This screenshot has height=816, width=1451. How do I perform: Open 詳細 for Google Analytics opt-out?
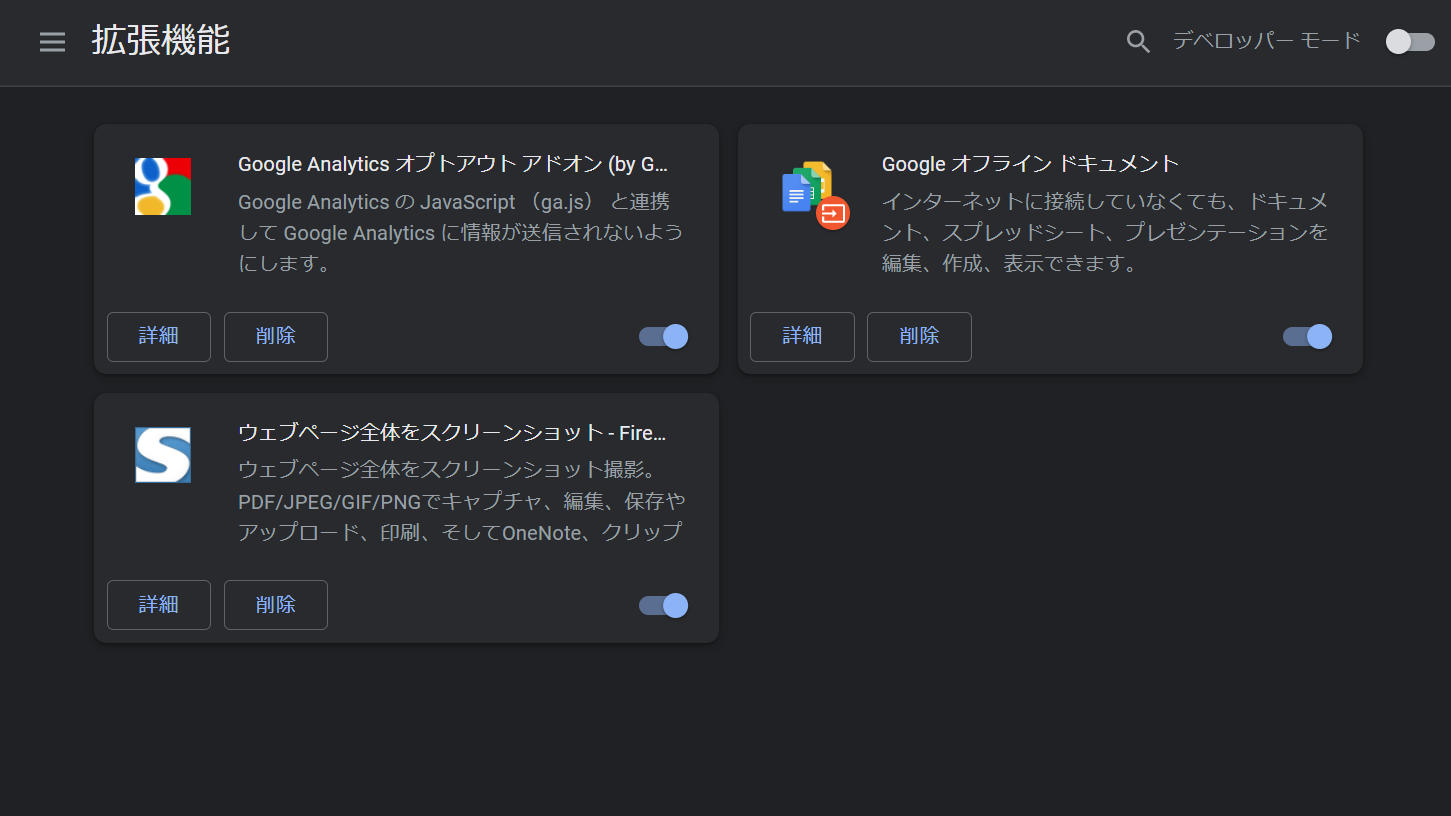(x=158, y=336)
